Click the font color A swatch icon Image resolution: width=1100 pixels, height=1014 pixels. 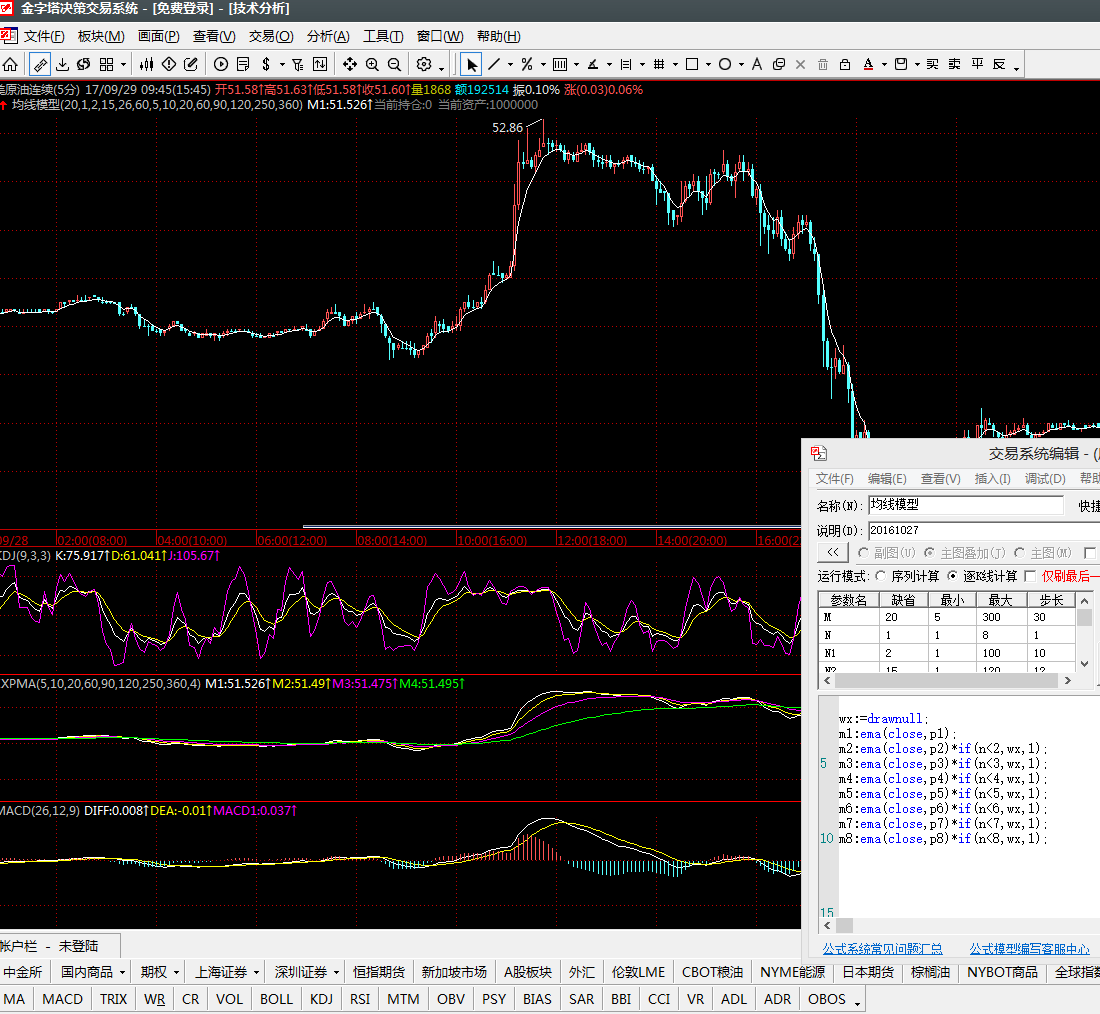coord(868,65)
